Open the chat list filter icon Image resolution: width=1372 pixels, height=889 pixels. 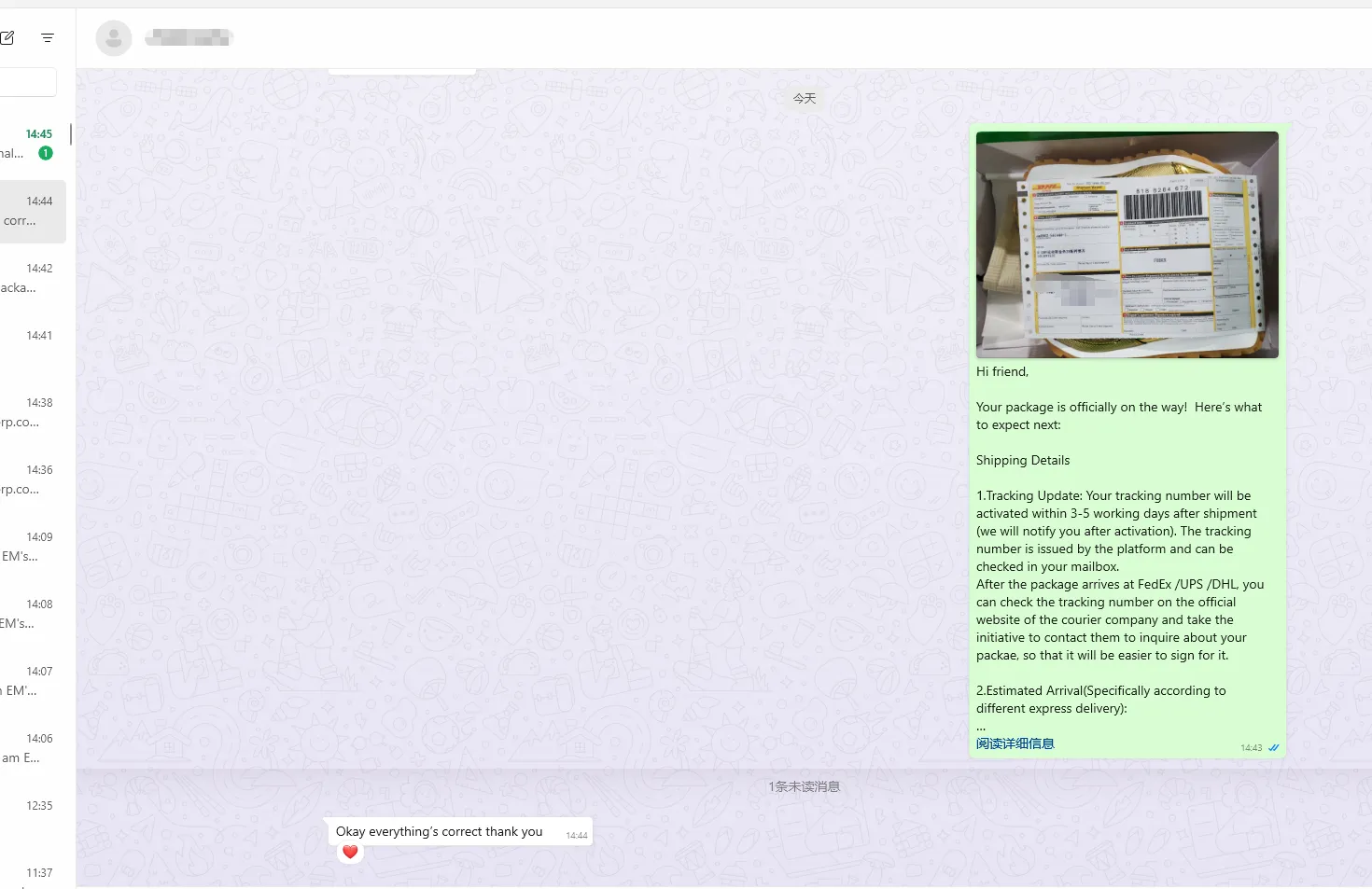click(x=48, y=38)
